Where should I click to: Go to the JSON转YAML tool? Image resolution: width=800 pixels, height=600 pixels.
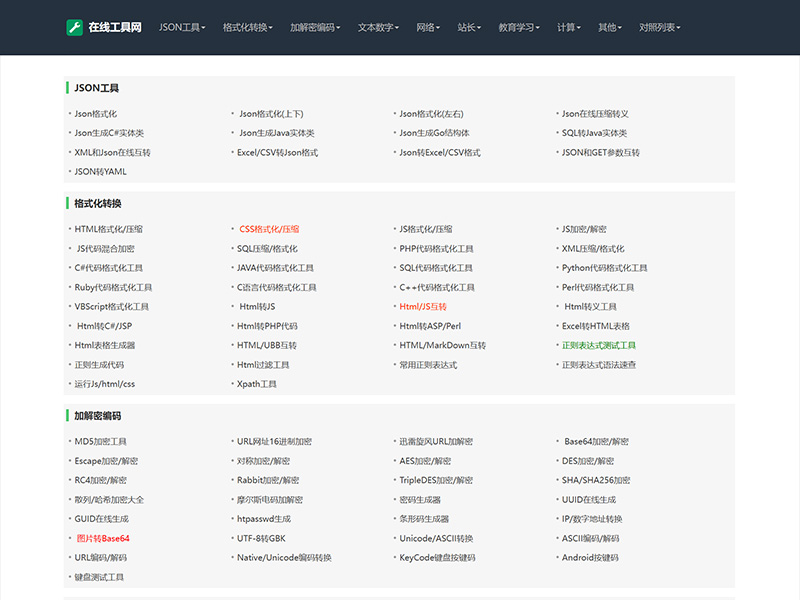point(100,172)
